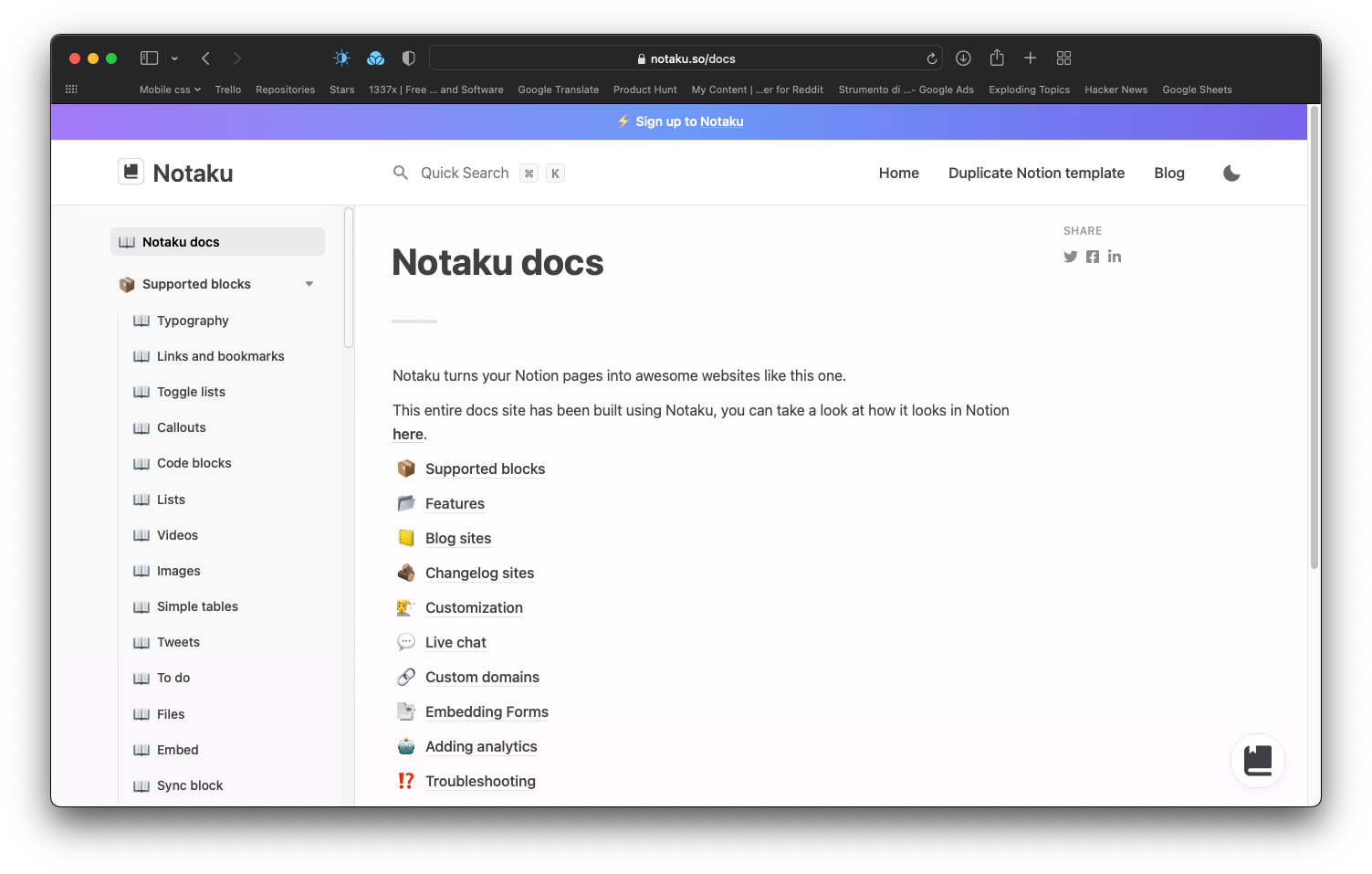This screenshot has height=874, width=1372.
Task: Select Home in the top navigation
Action: [x=898, y=173]
